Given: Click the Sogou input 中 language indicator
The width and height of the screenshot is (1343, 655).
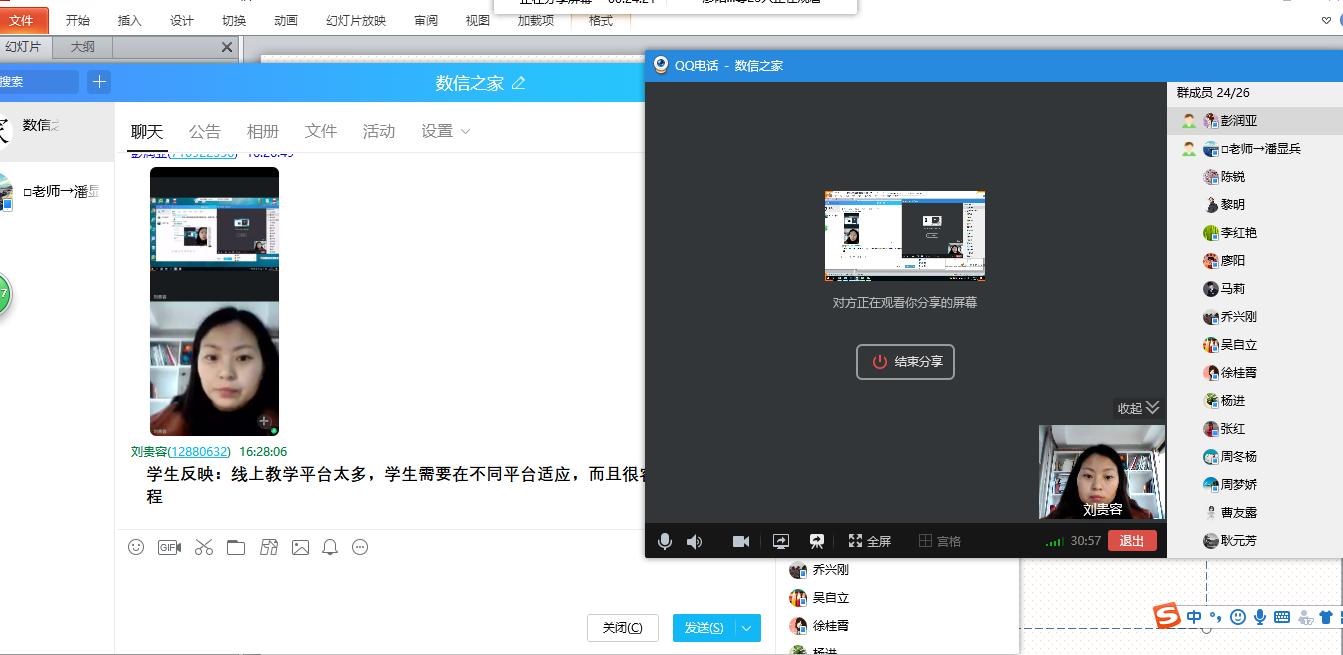Looking at the screenshot, I should (1194, 617).
